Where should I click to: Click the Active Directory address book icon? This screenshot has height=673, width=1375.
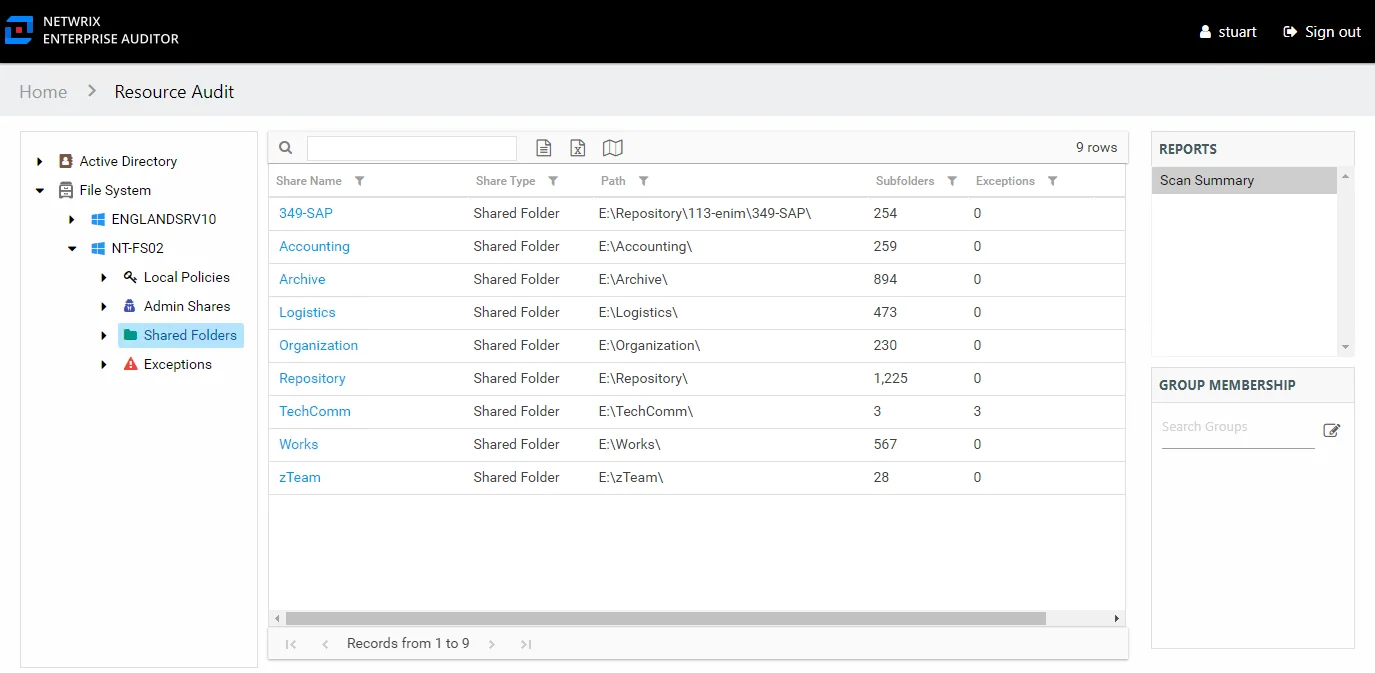66,161
